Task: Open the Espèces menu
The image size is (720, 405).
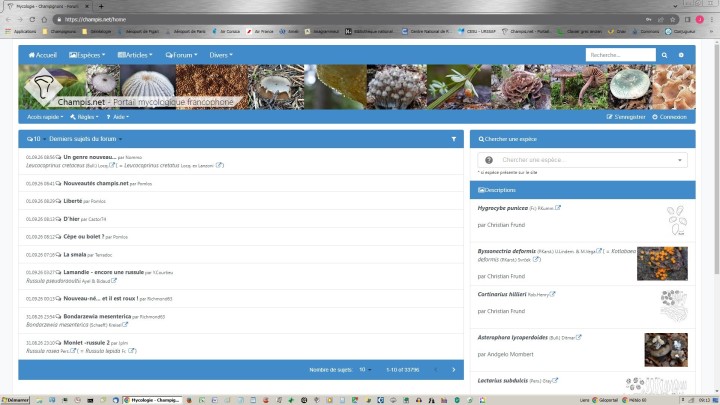Action: point(87,55)
